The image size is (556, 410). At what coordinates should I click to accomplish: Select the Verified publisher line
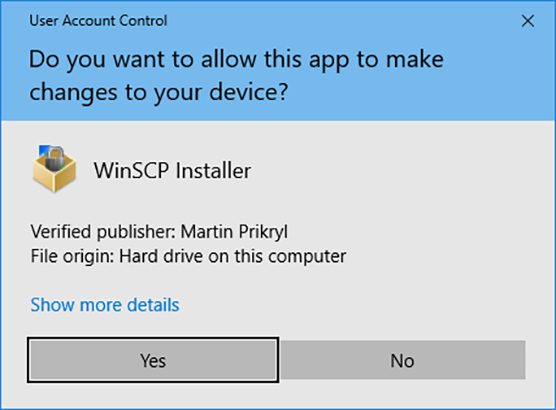159,232
